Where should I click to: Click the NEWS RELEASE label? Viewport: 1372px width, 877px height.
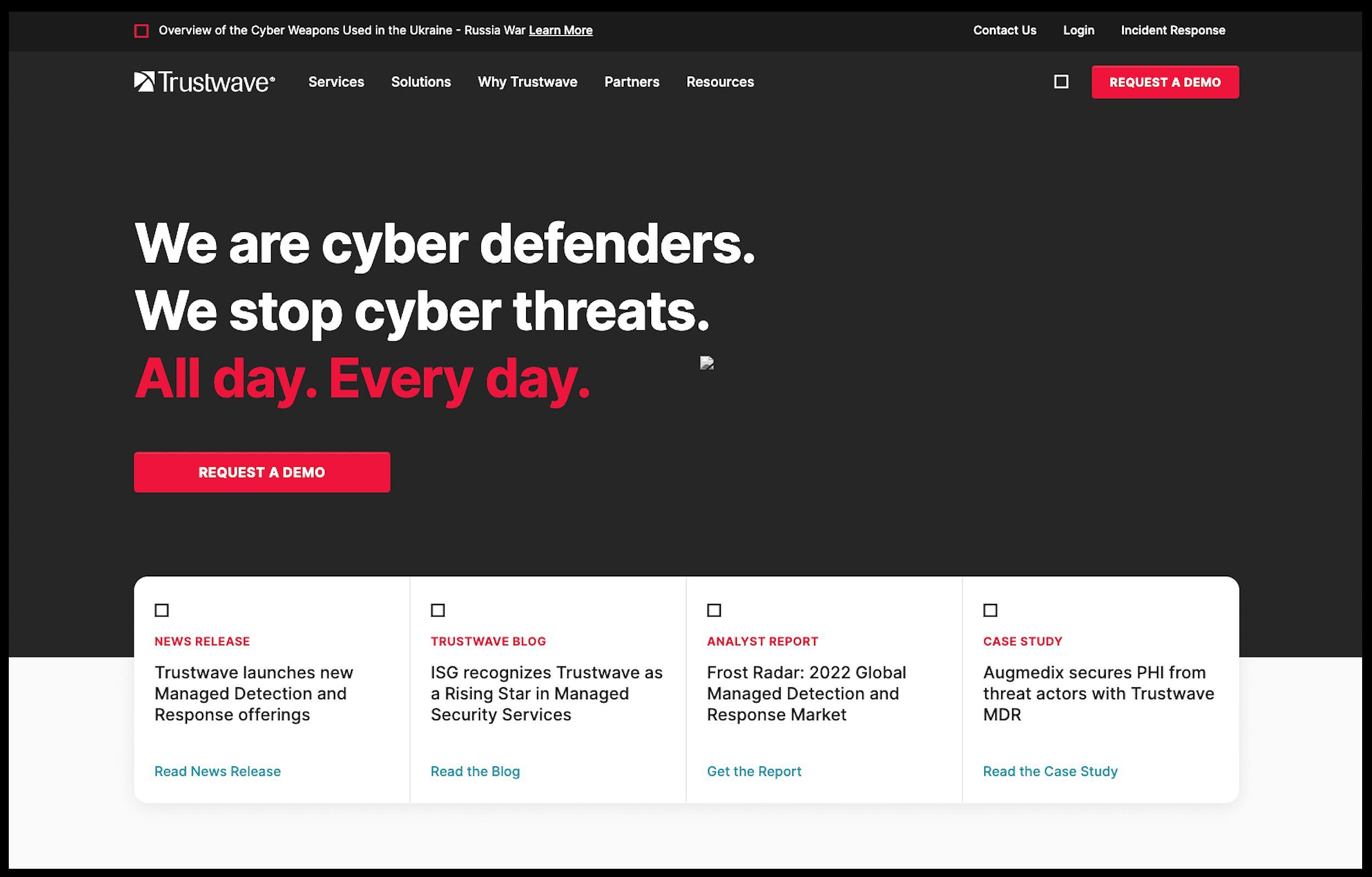click(x=202, y=641)
